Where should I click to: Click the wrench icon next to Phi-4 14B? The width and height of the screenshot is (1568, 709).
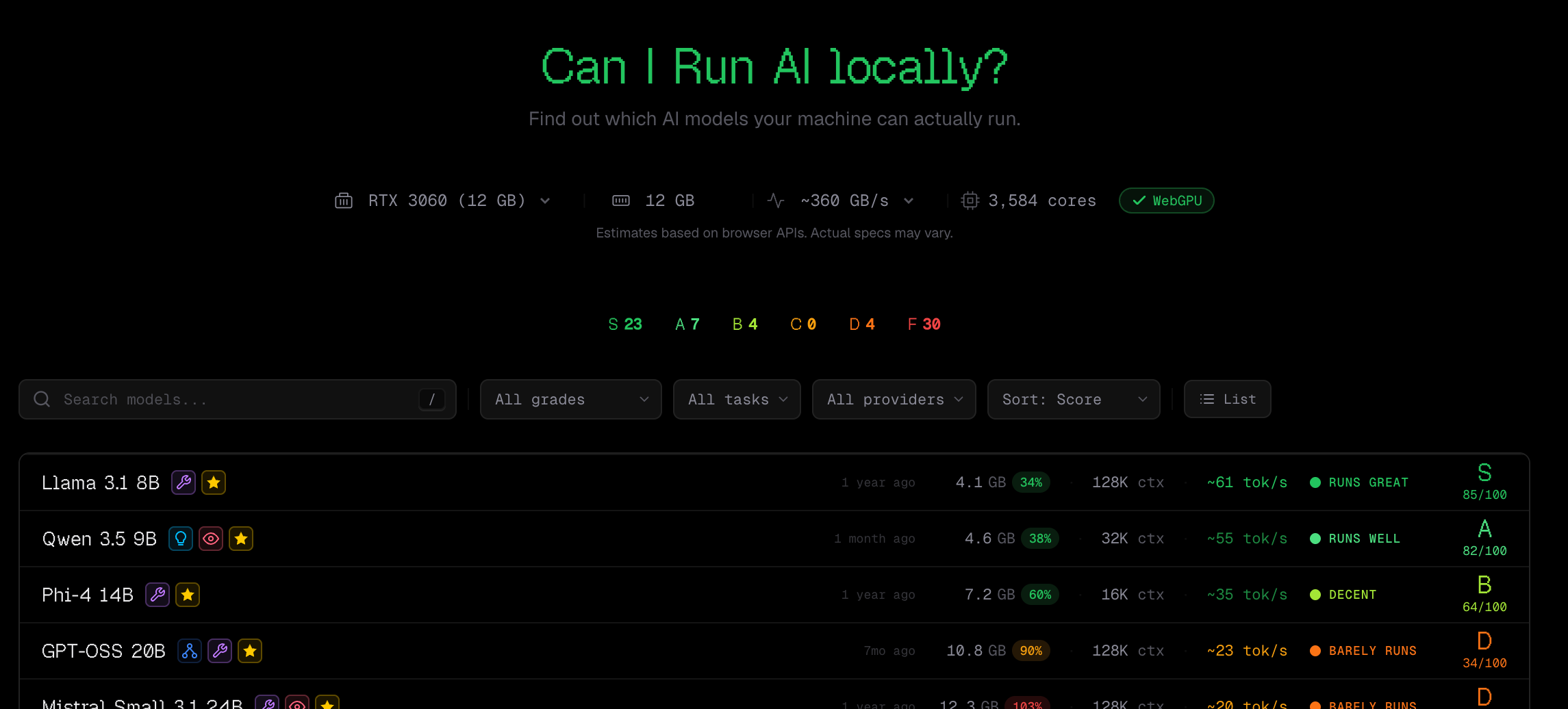click(157, 595)
